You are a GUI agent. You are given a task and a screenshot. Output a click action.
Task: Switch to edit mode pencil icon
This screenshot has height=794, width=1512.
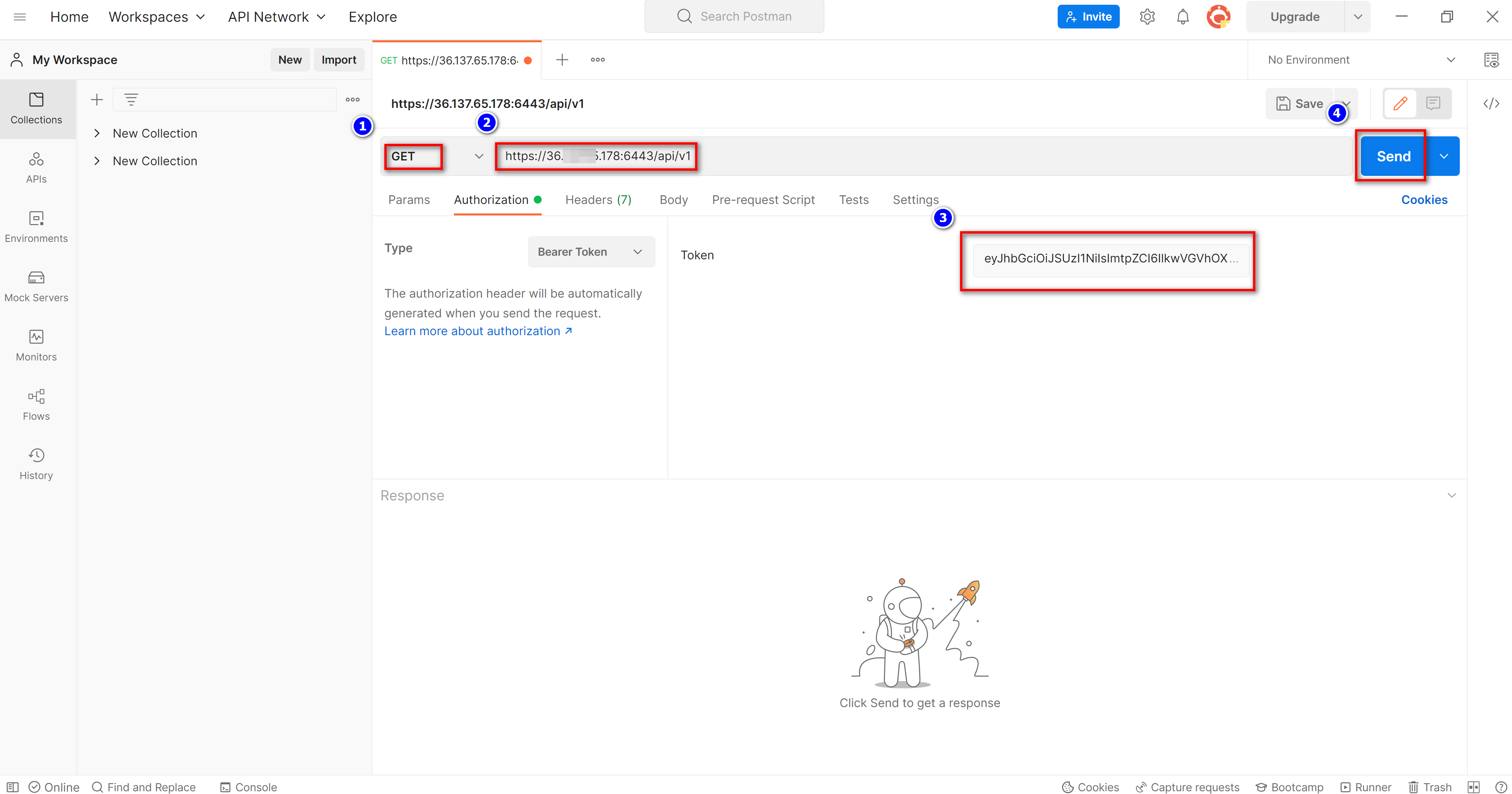click(1400, 104)
